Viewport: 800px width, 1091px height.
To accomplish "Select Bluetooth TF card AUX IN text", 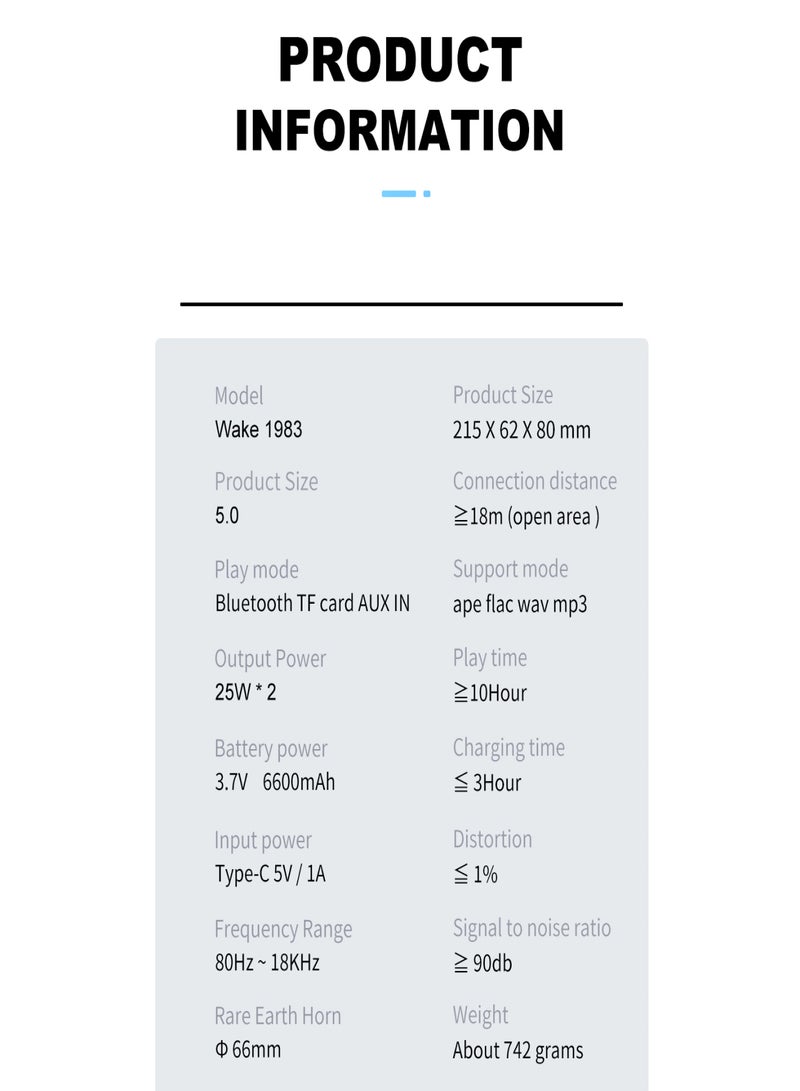I will coord(312,603).
